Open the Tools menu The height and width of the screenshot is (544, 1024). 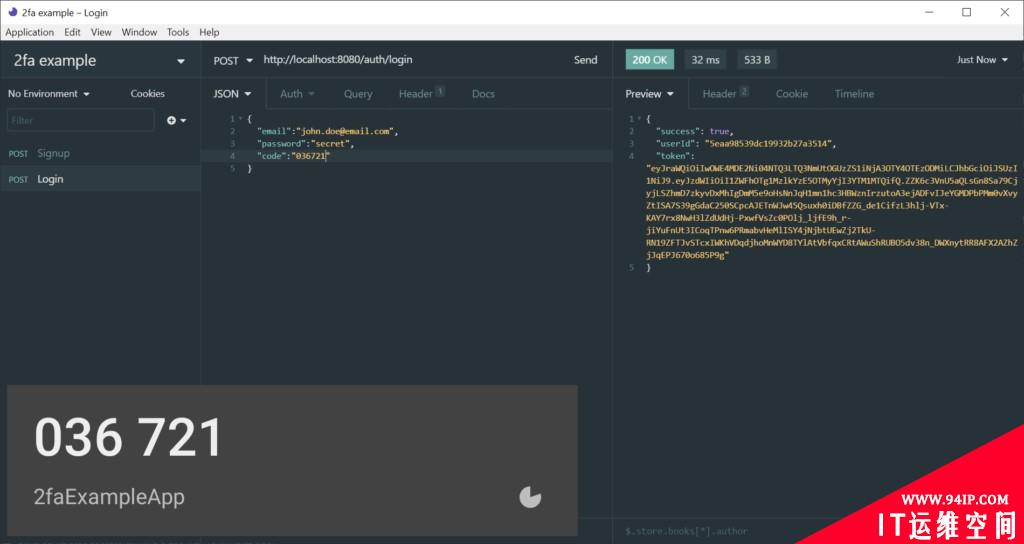[178, 32]
